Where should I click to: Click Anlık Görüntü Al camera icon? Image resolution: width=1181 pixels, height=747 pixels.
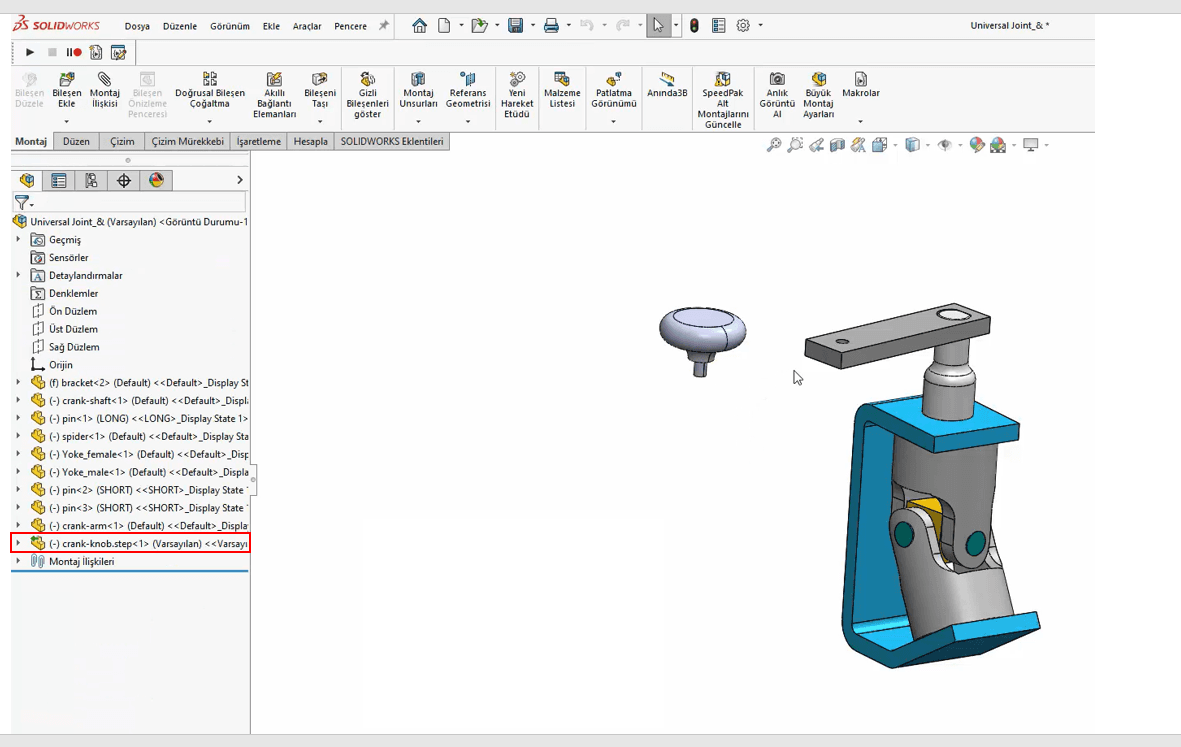click(777, 79)
